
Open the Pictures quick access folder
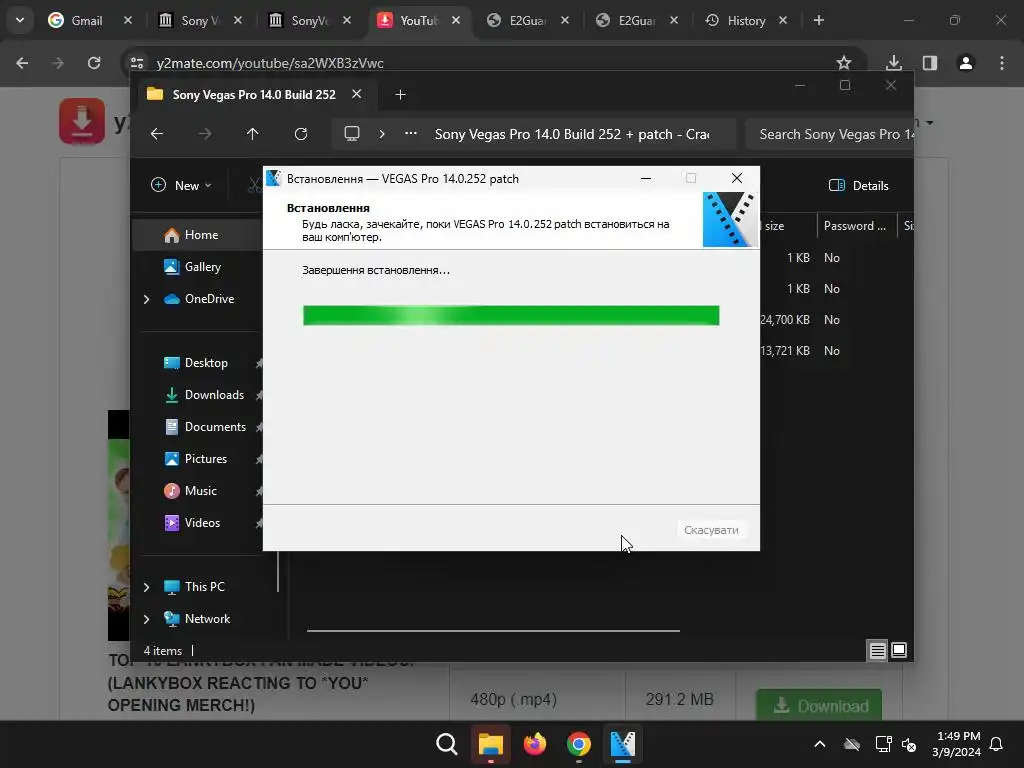(206, 459)
